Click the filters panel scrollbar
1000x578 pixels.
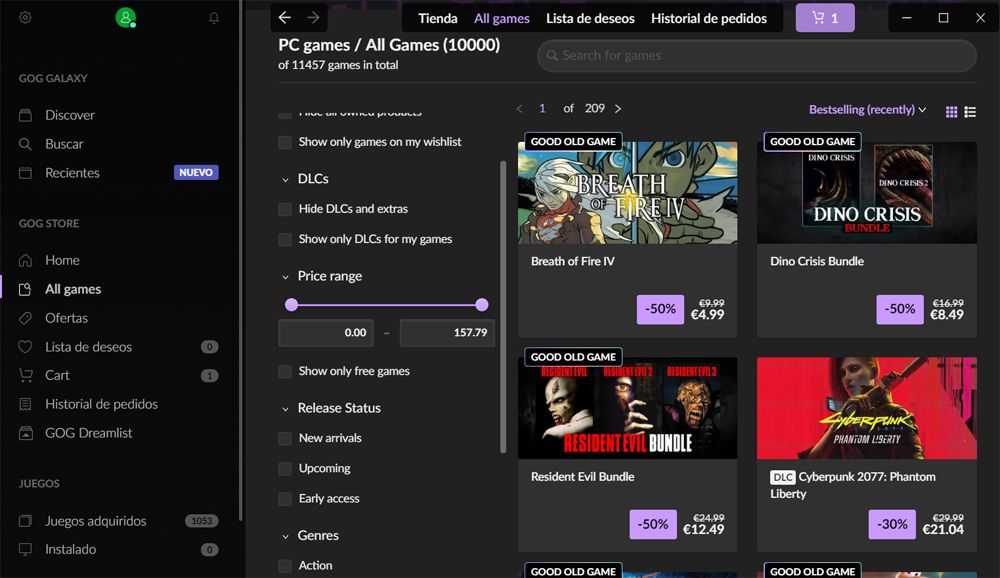pyautogui.click(x=503, y=306)
